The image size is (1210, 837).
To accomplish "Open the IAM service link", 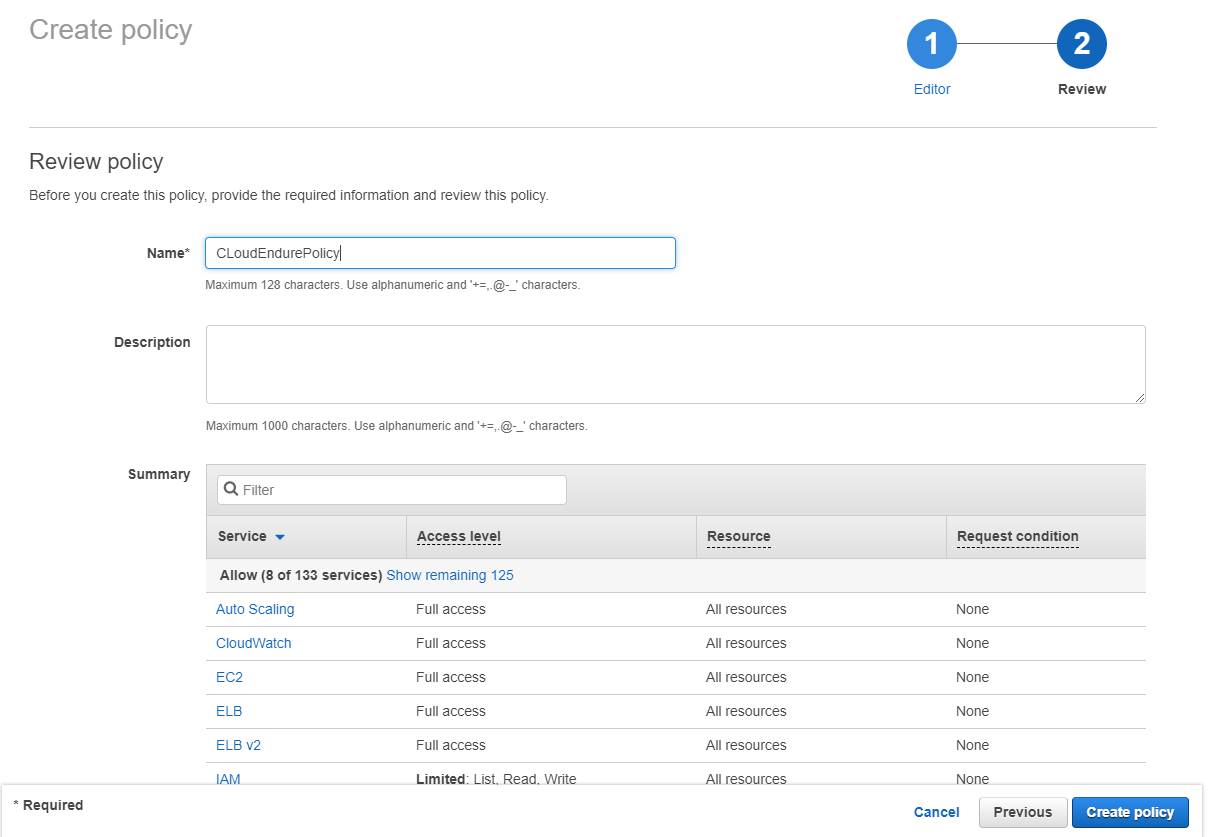I will click(228, 778).
